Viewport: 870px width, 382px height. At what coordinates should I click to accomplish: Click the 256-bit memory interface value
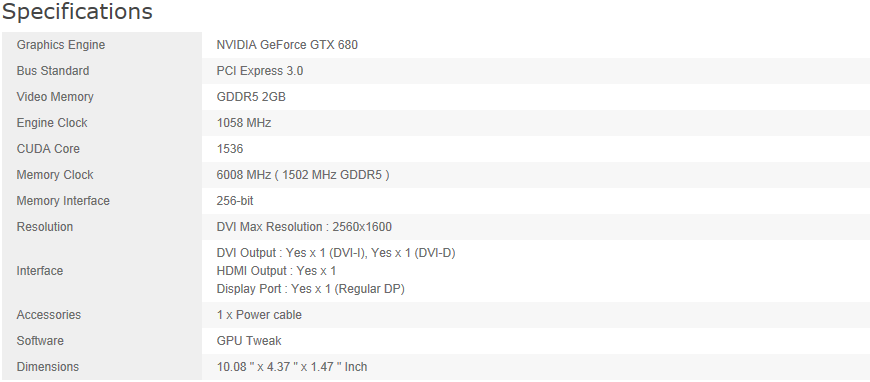(x=235, y=201)
